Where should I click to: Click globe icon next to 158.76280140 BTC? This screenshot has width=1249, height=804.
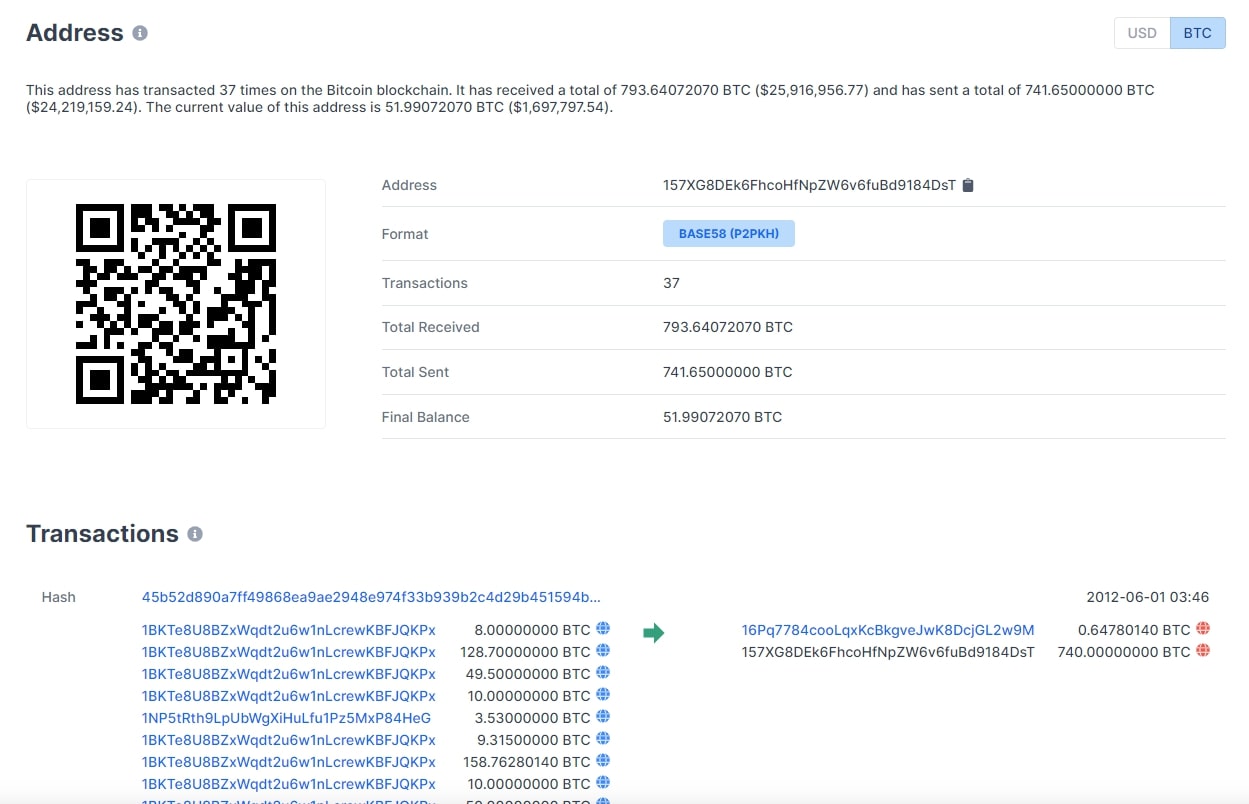tap(603, 761)
